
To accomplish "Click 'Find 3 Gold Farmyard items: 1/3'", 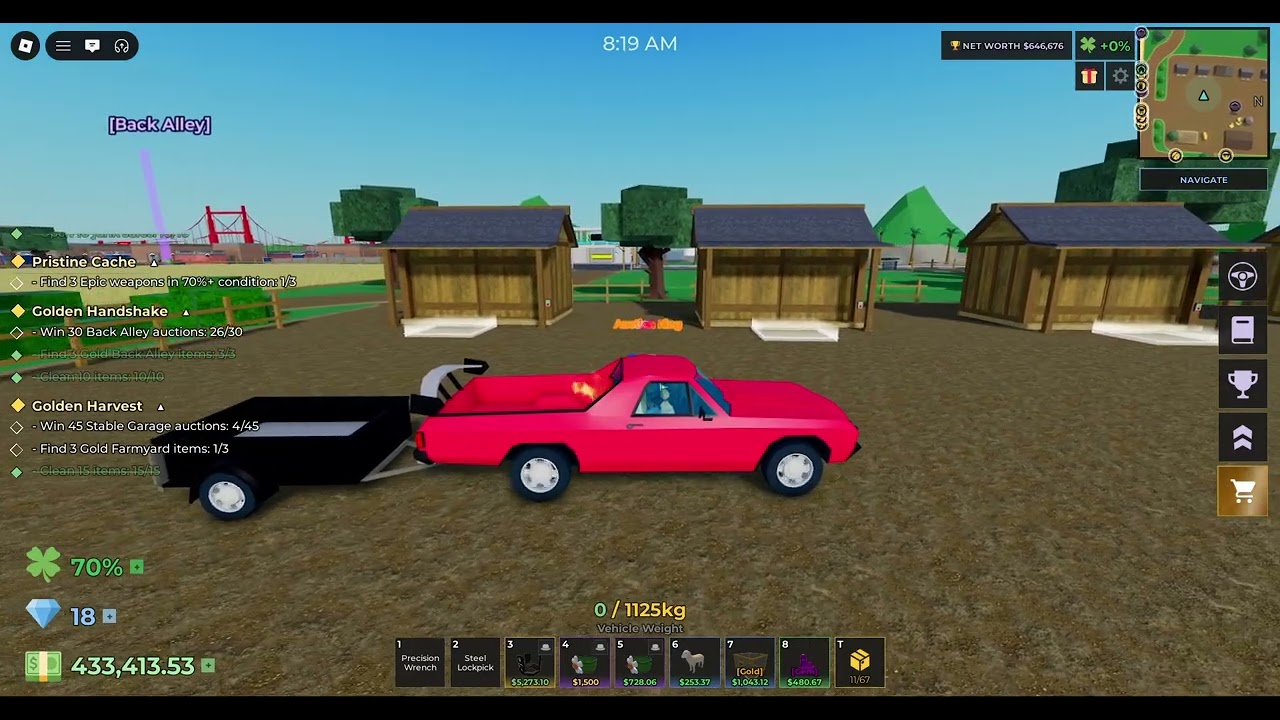I will click(x=131, y=449).
